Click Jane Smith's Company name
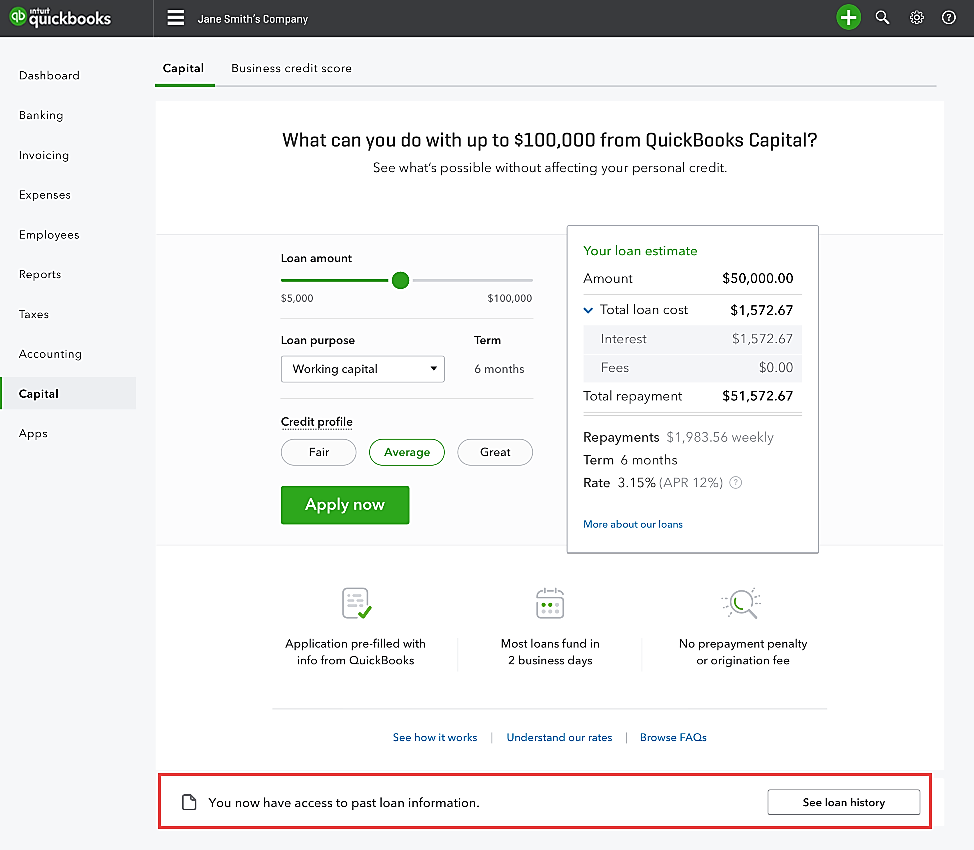This screenshot has height=850, width=974. 253,19
